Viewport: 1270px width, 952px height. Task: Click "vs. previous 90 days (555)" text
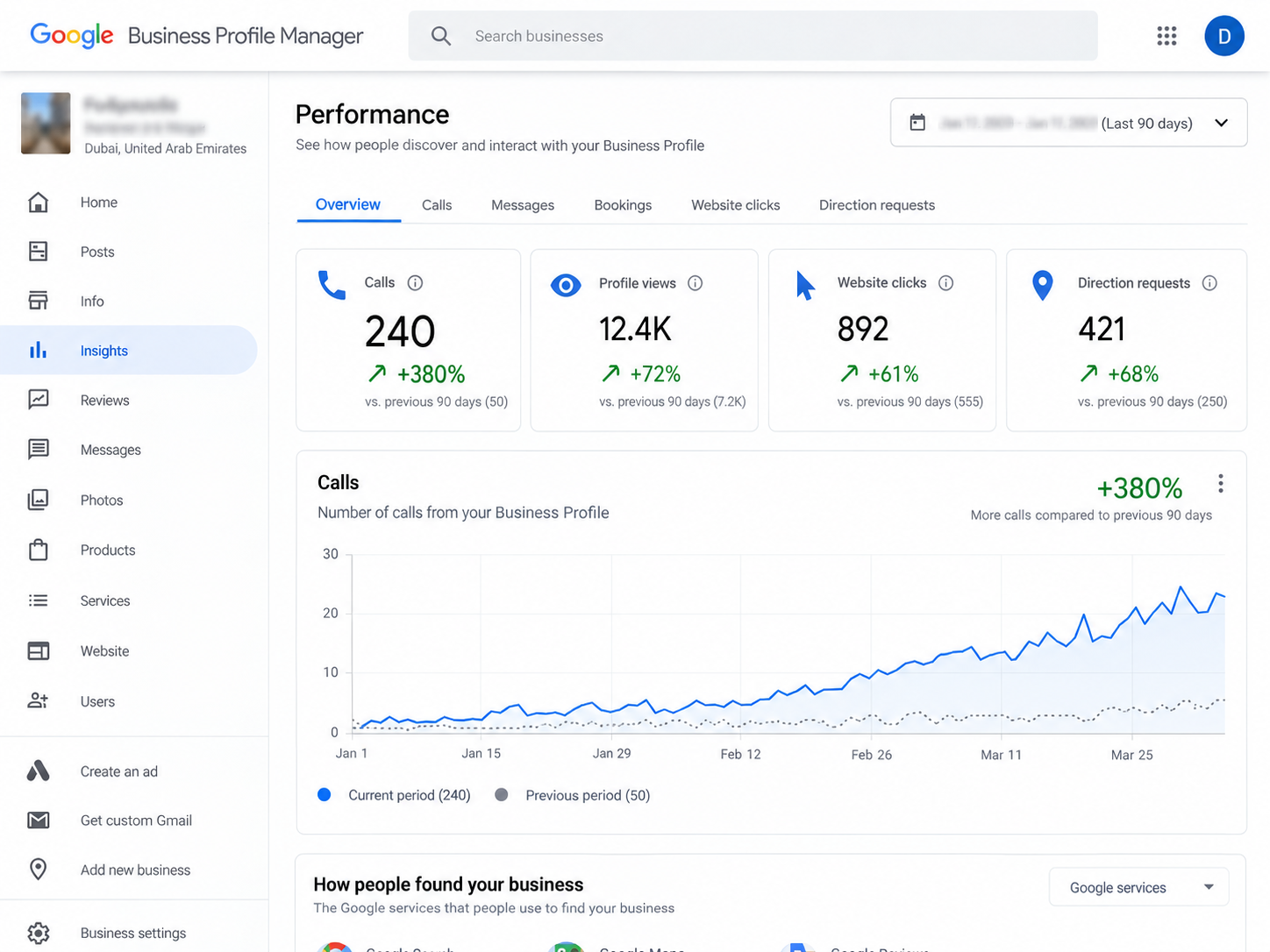pyautogui.click(x=910, y=401)
